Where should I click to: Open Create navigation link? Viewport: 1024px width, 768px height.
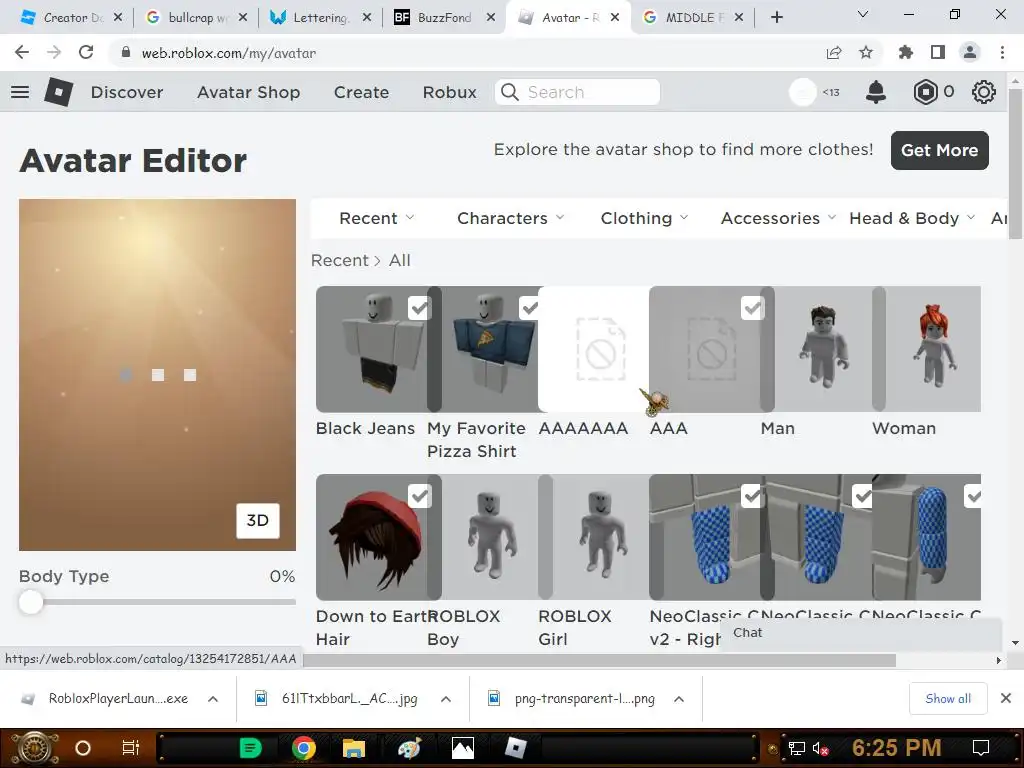click(x=361, y=92)
